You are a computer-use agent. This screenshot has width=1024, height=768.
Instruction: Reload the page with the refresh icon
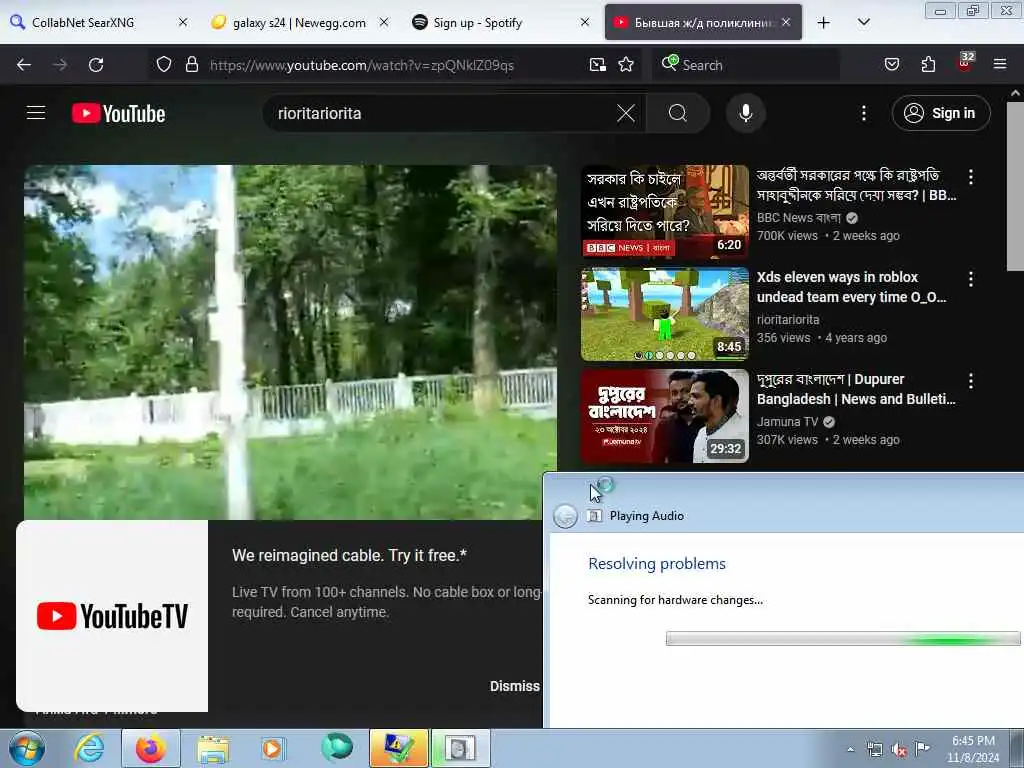(96, 65)
